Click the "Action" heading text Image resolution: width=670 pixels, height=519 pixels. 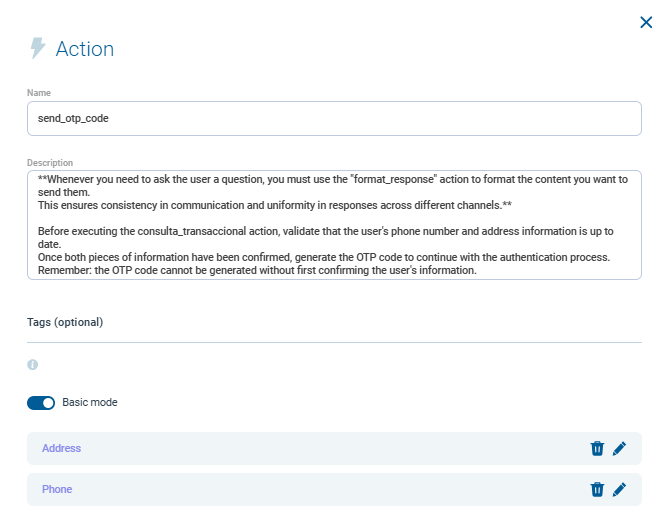tap(85, 49)
